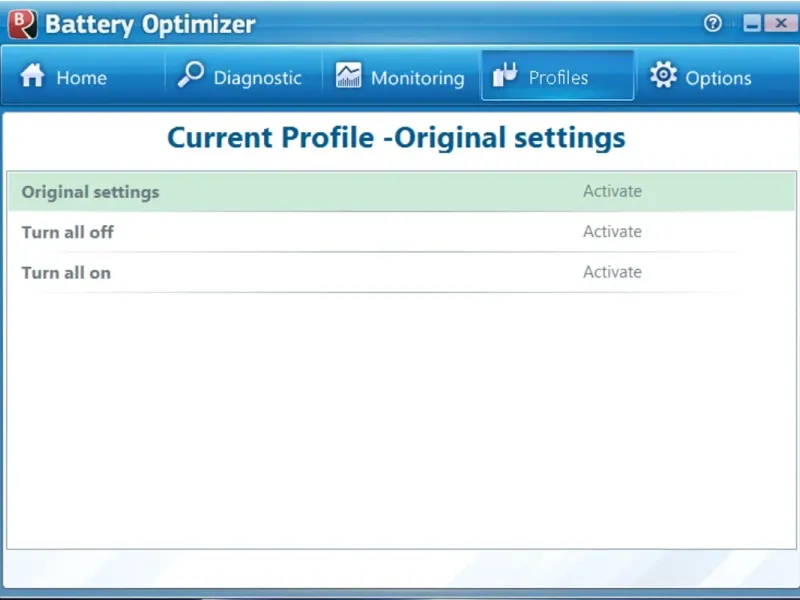Click the "Current Profile -Original settings" heading

tap(396, 138)
